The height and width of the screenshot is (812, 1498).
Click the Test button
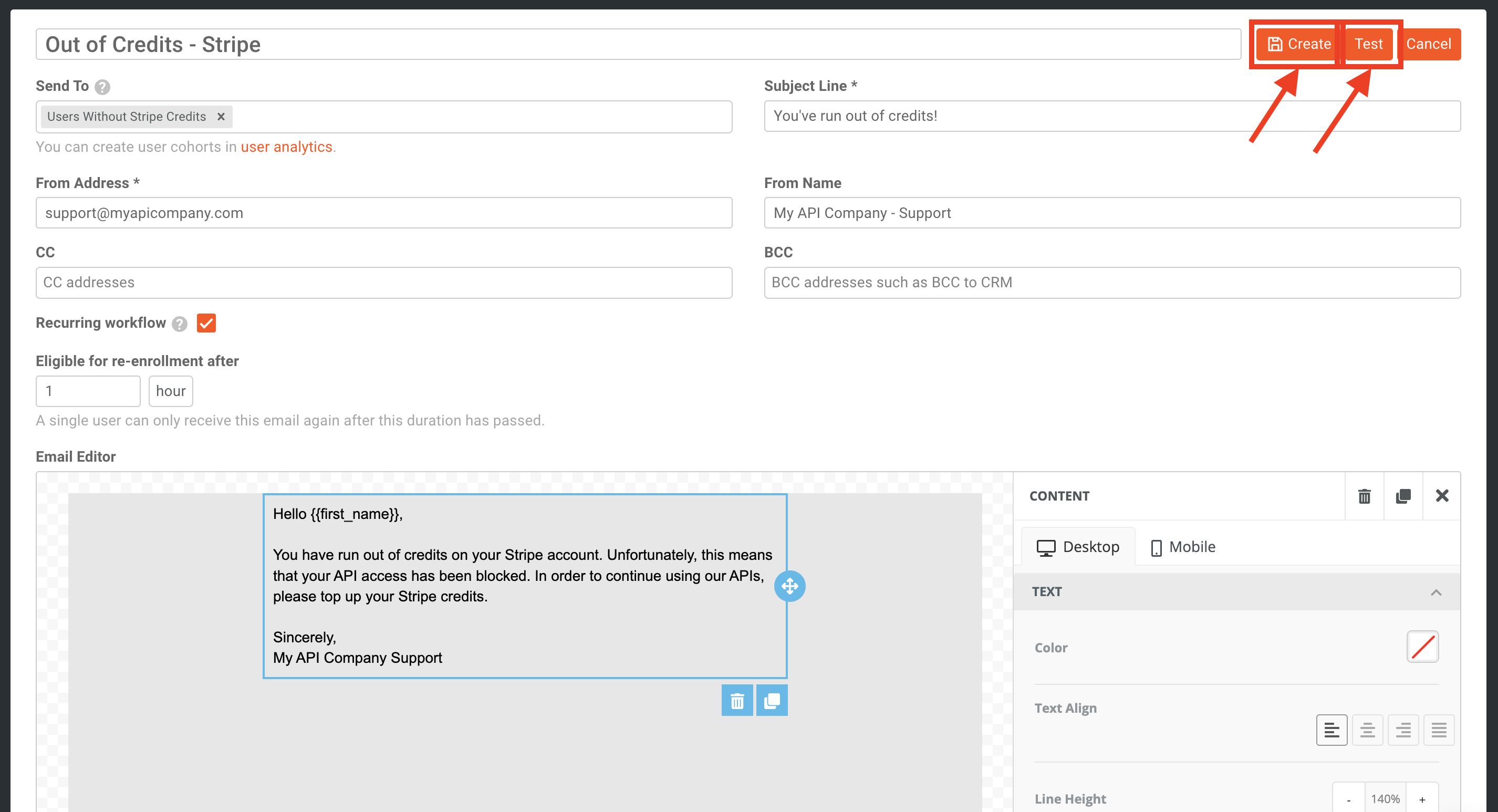tap(1368, 44)
